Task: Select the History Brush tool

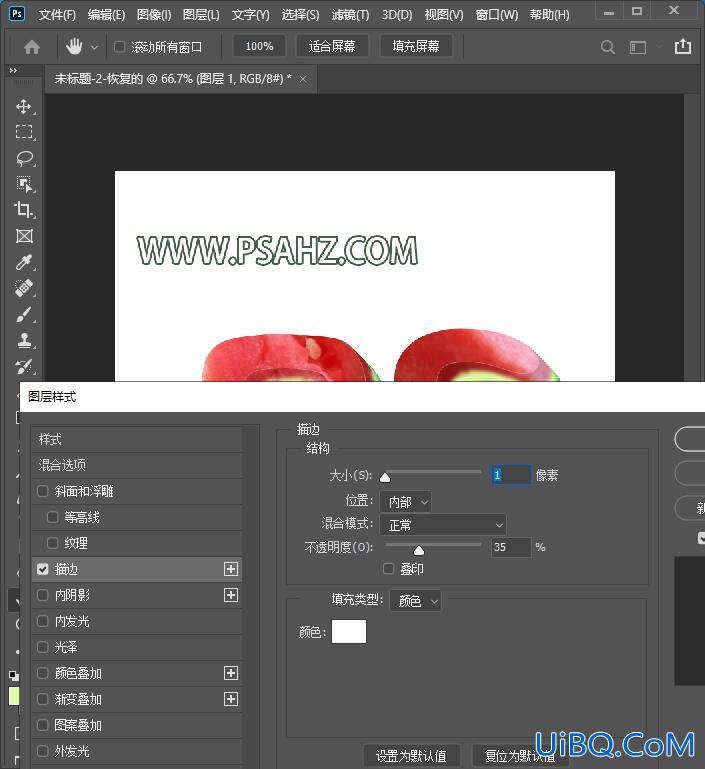Action: (x=24, y=366)
